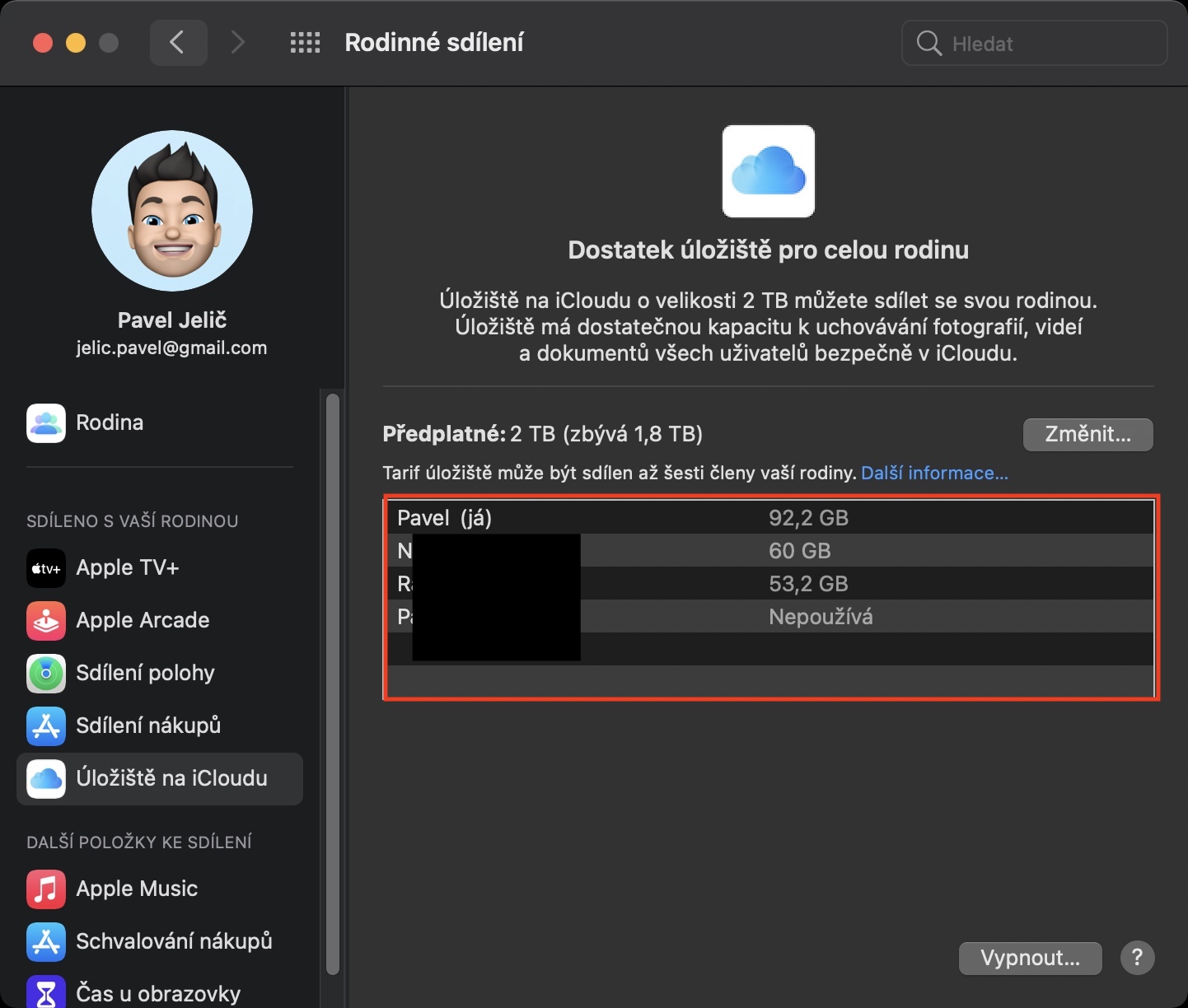Click the Schvalování nákupů icon
Image resolution: width=1188 pixels, height=1008 pixels.
tap(46, 942)
